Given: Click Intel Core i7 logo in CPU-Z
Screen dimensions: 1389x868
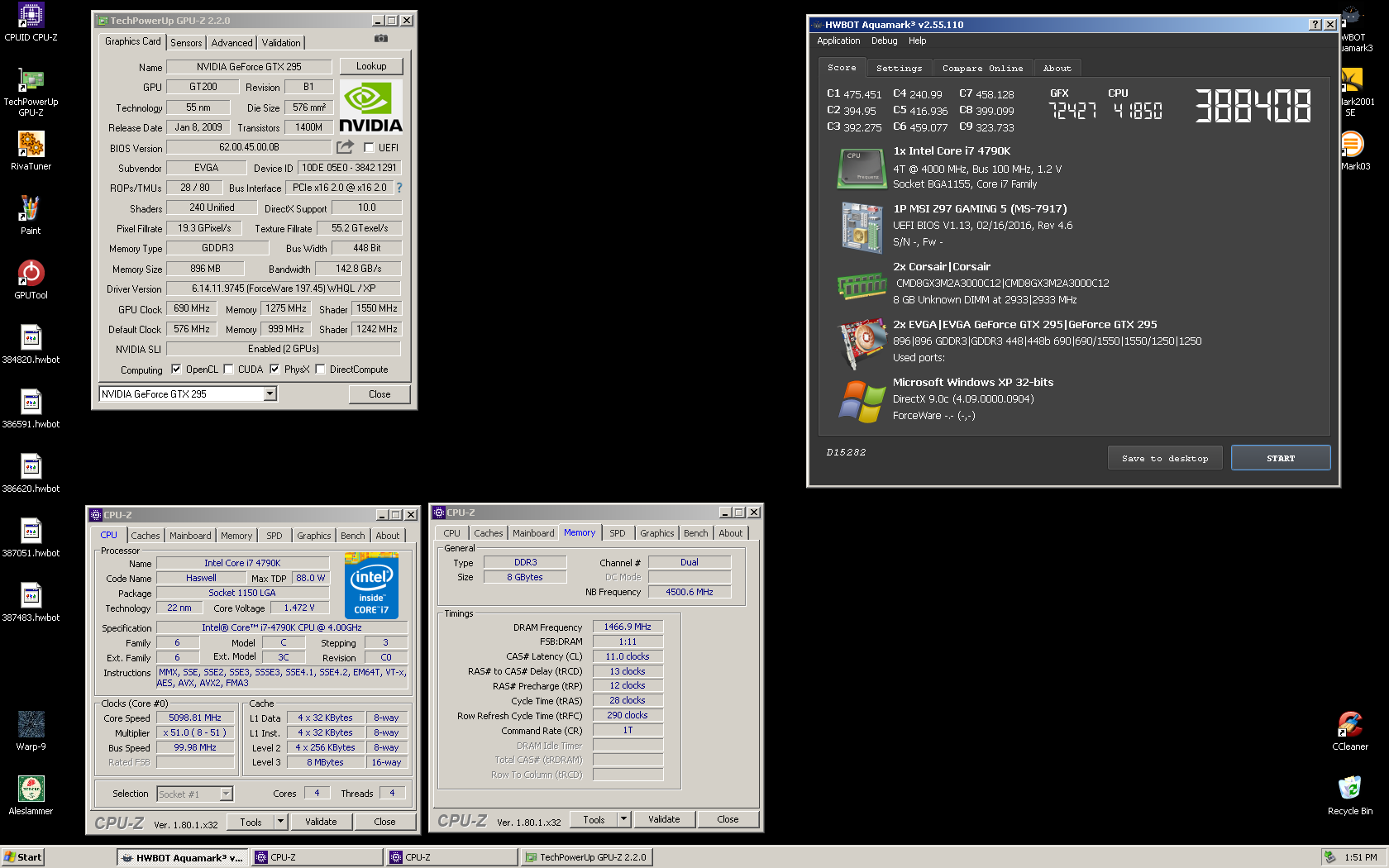Looking at the screenshot, I should (371, 585).
